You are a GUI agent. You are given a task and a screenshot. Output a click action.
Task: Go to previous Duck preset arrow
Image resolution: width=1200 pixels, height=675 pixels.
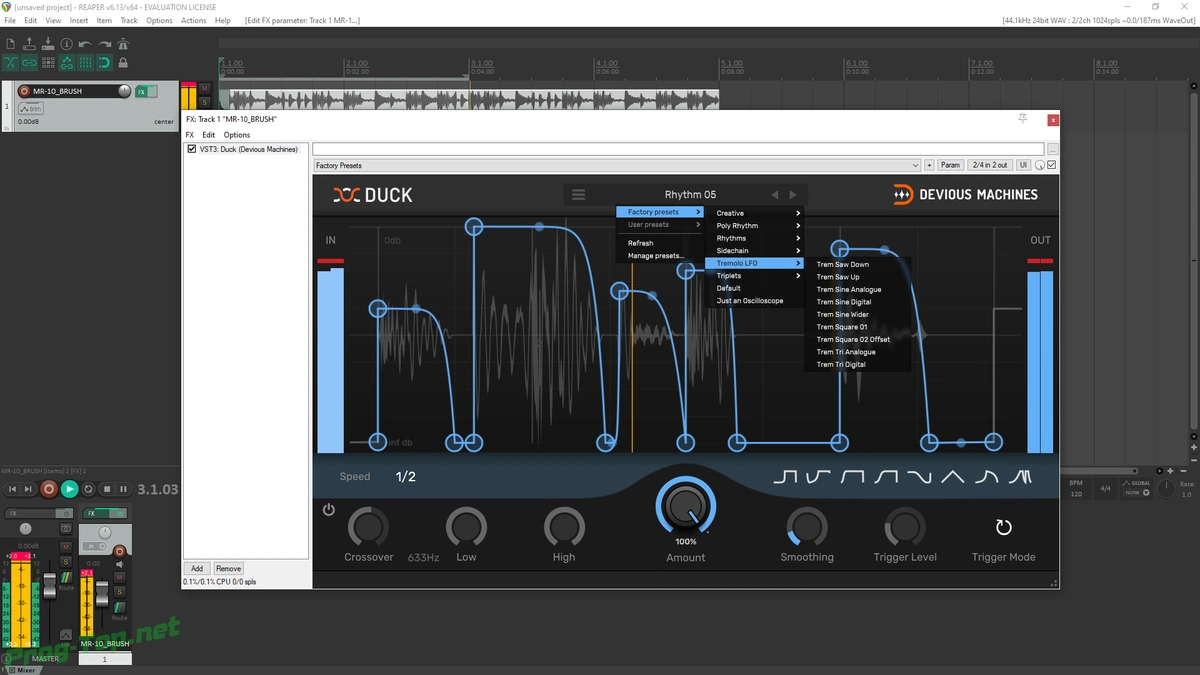pos(774,195)
